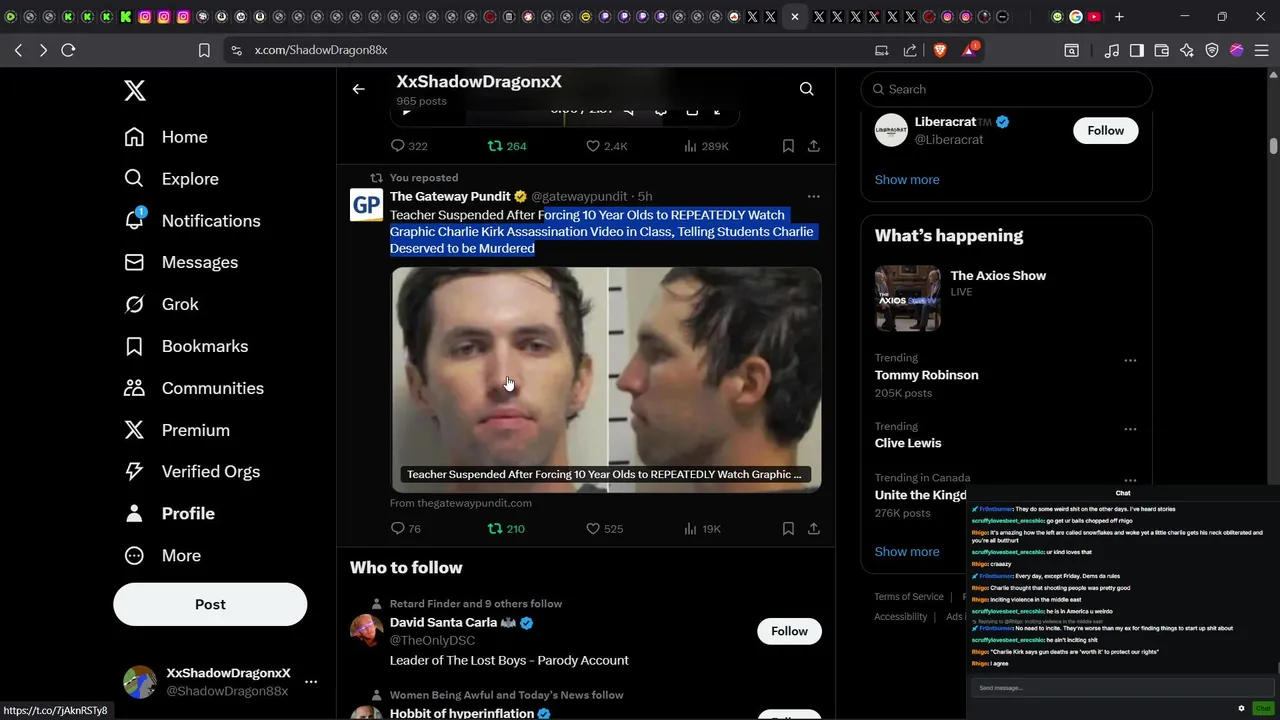
Task: Click the X logo in the sidebar
Action: 135,90
